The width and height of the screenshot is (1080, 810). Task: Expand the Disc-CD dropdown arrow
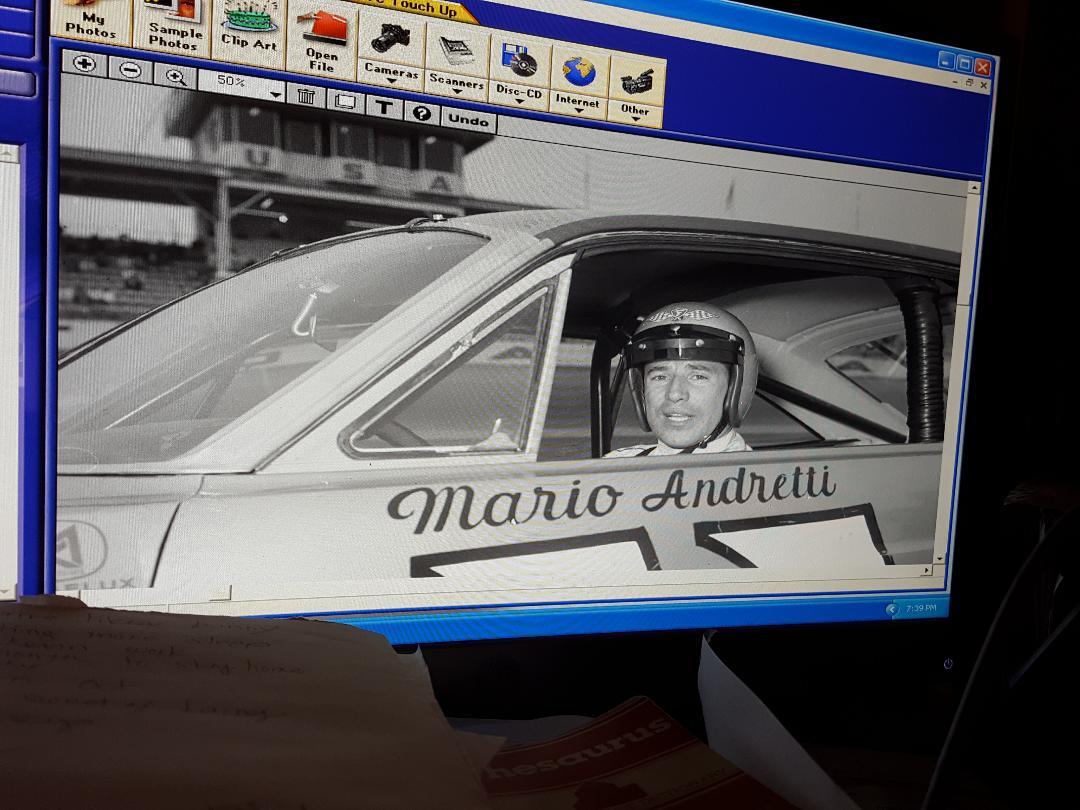pos(520,101)
